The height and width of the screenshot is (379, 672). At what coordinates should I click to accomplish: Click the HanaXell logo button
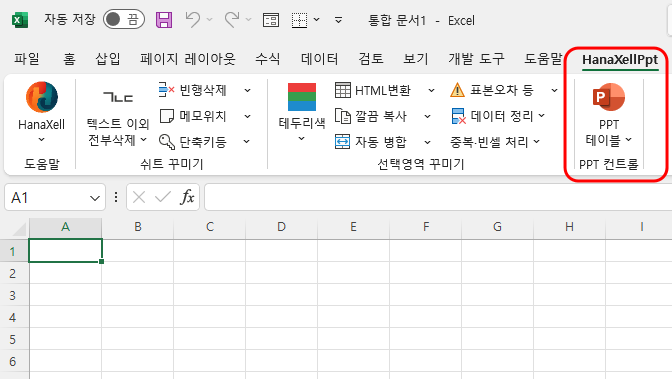[x=42, y=97]
